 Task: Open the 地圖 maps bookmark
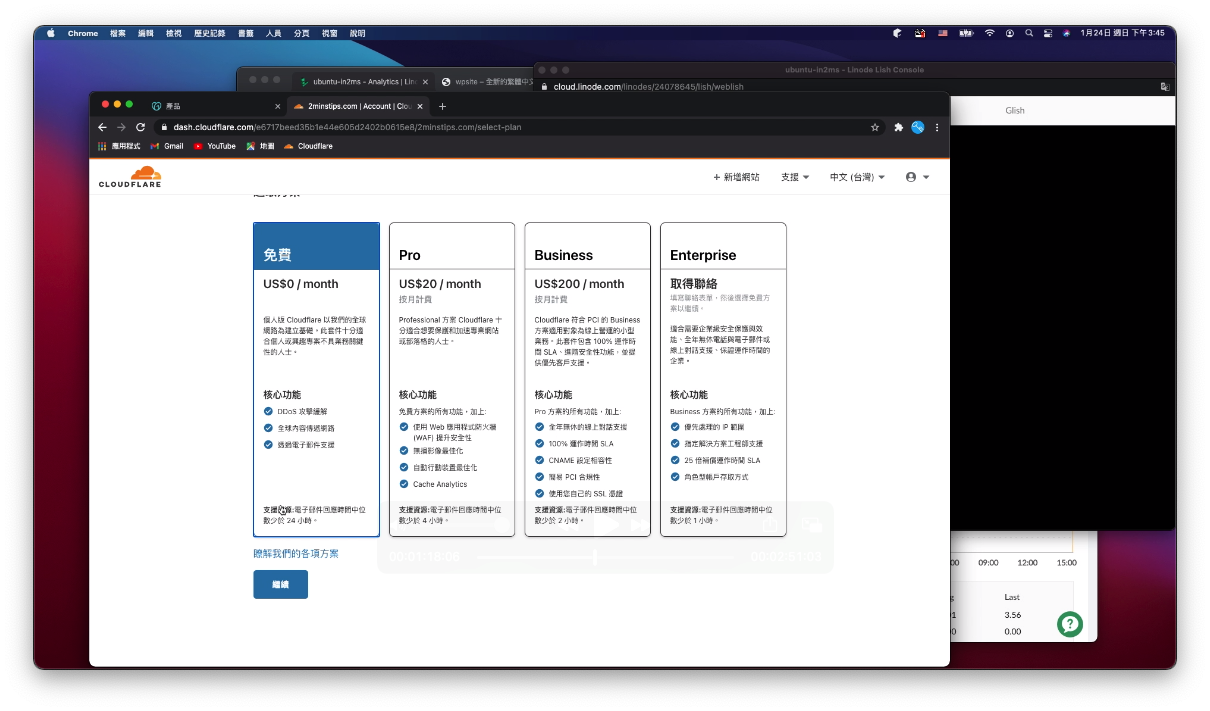(260, 146)
